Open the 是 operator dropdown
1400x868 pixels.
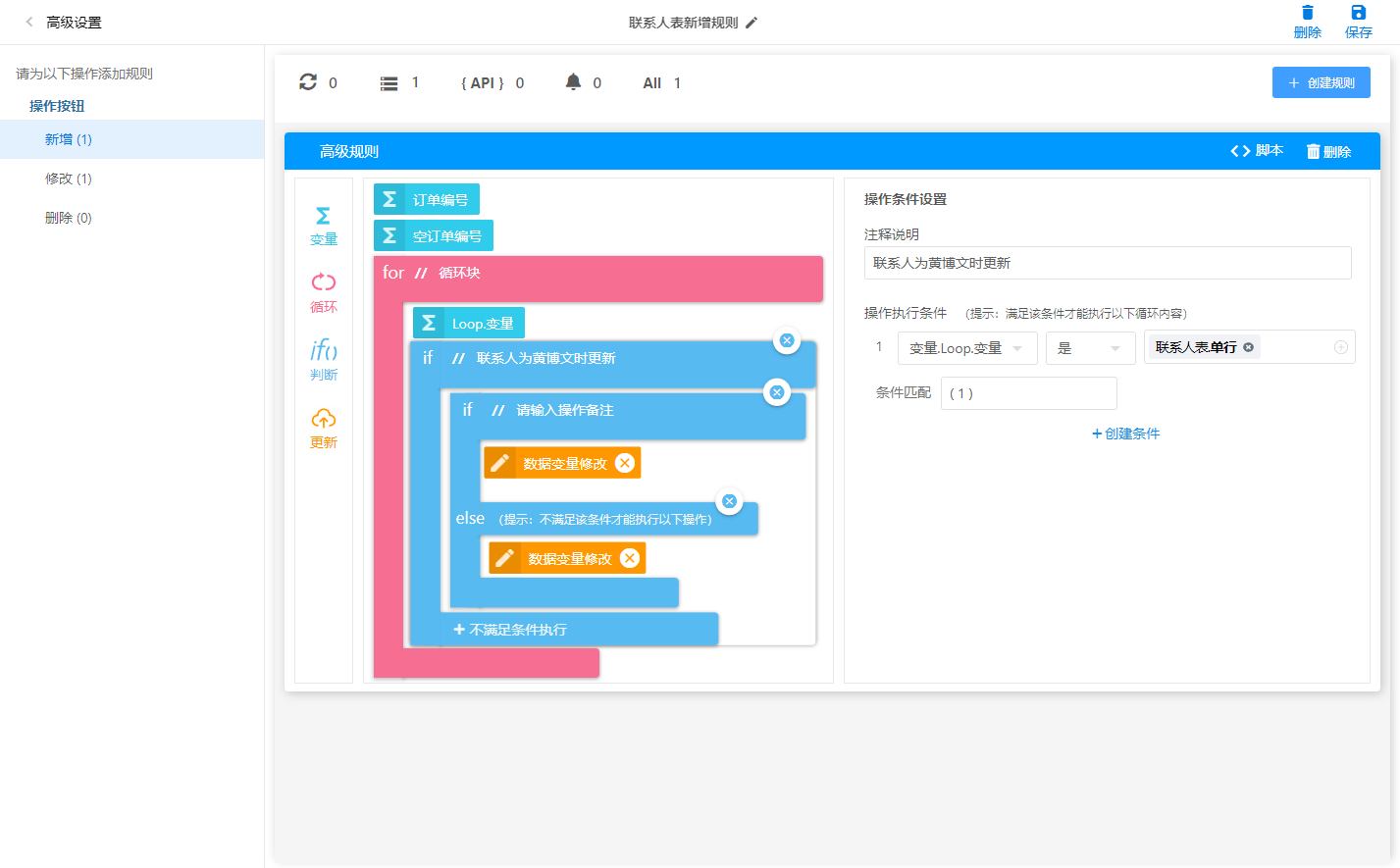point(1090,347)
